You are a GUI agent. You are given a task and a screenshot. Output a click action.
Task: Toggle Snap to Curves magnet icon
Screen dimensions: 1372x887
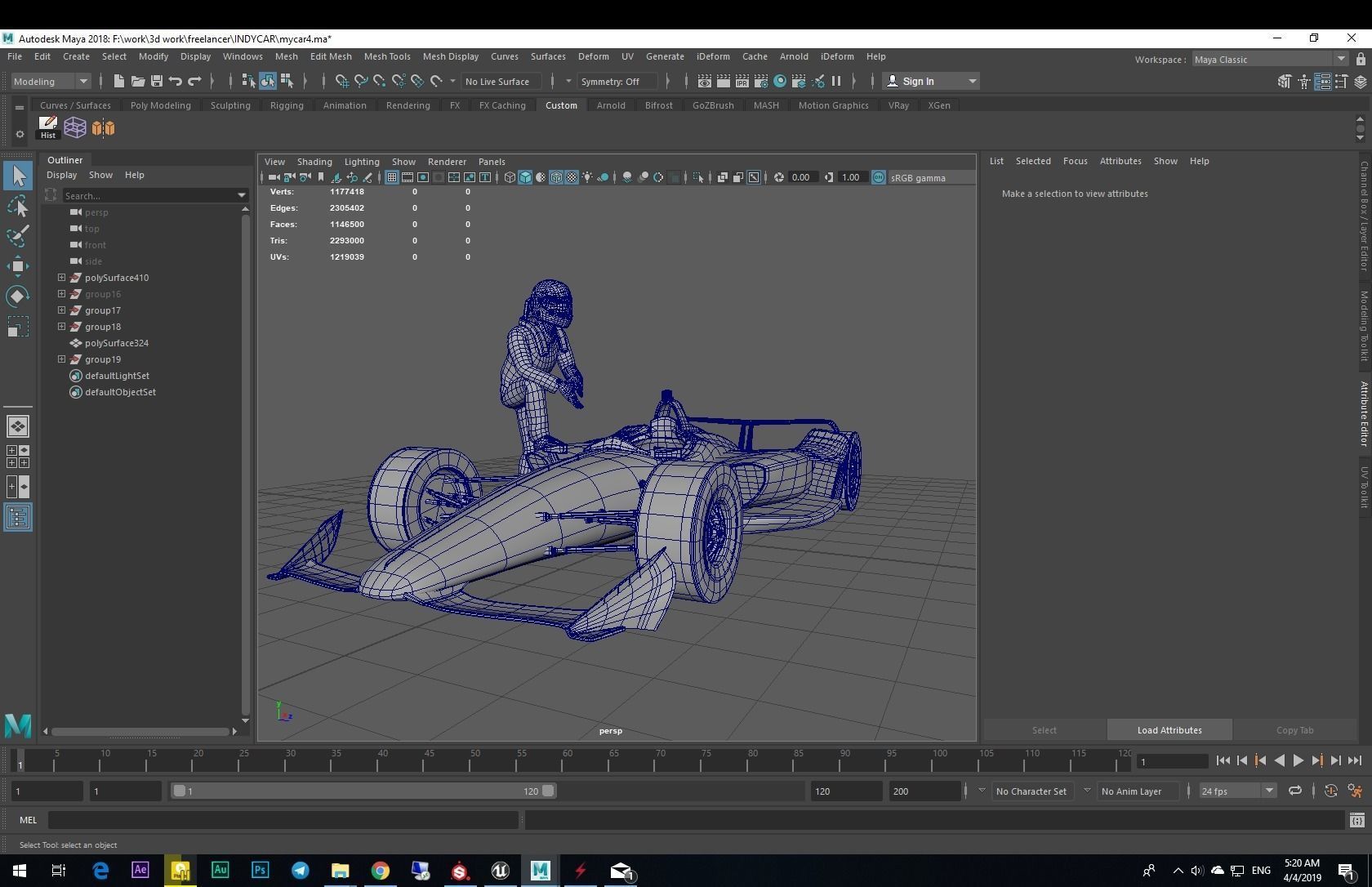tap(360, 81)
